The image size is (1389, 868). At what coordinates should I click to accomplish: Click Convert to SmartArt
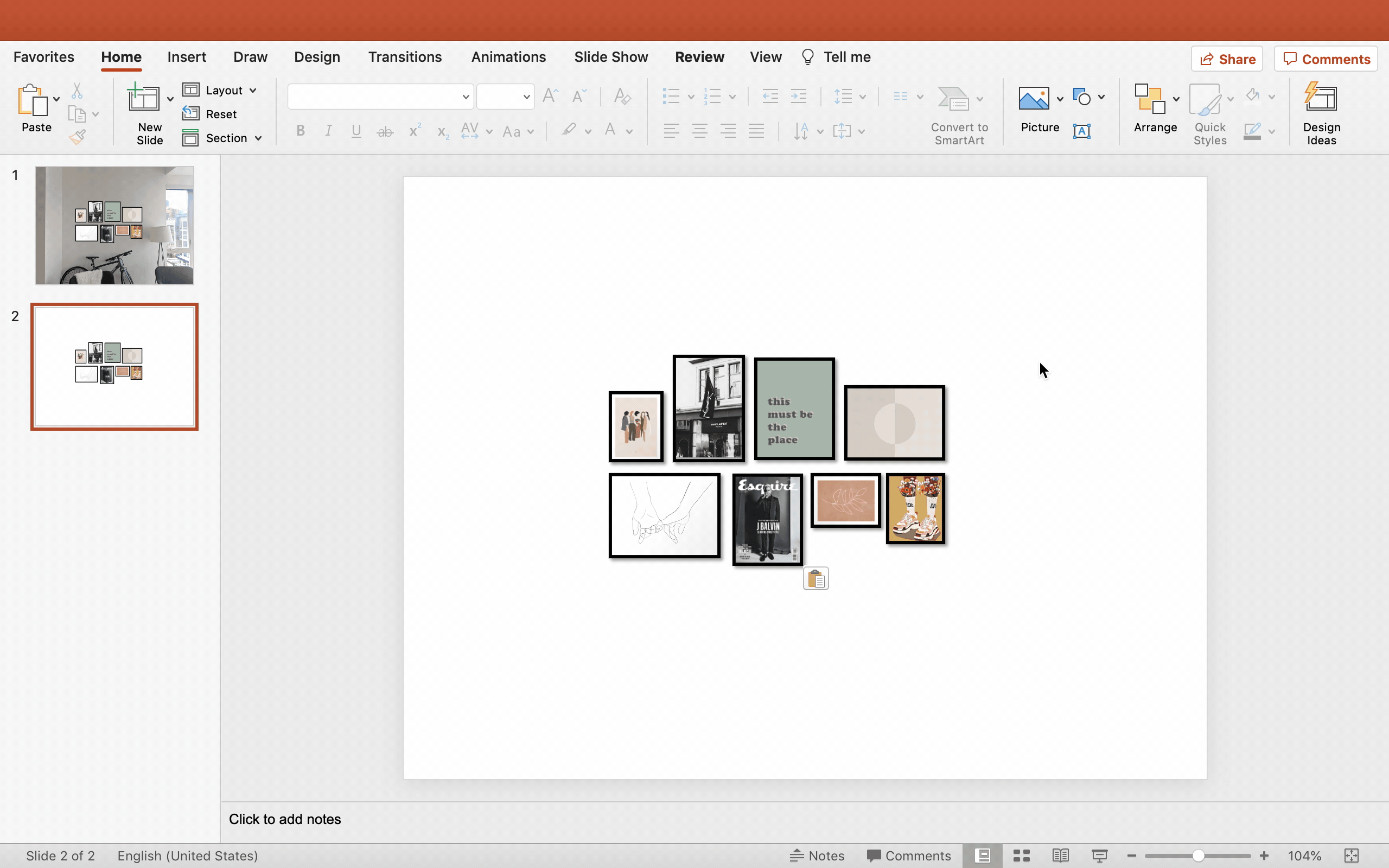coord(959,115)
